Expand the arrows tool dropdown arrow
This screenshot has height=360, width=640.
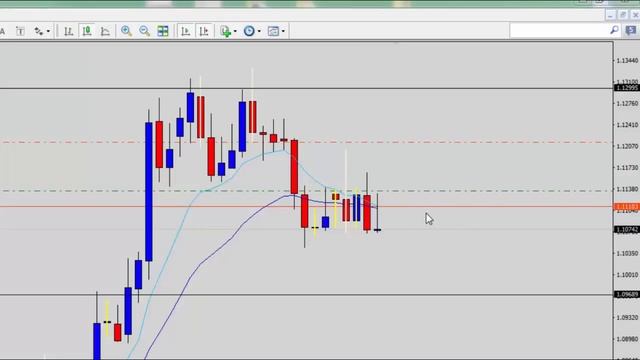tap(48, 31)
